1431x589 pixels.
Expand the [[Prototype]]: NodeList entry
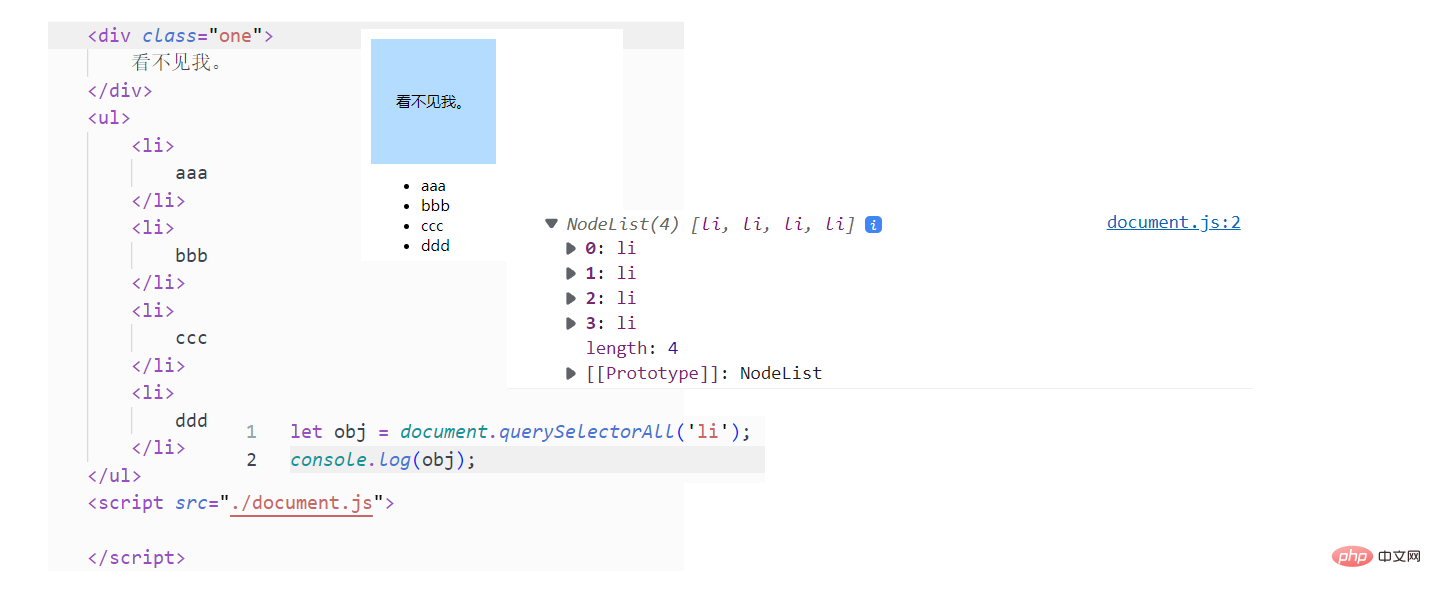[x=571, y=373]
